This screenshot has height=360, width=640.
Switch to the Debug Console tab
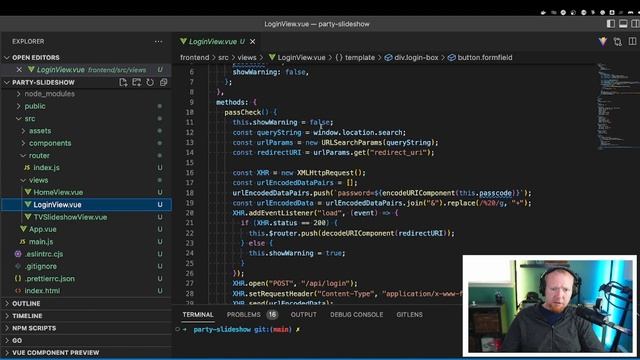click(356, 315)
